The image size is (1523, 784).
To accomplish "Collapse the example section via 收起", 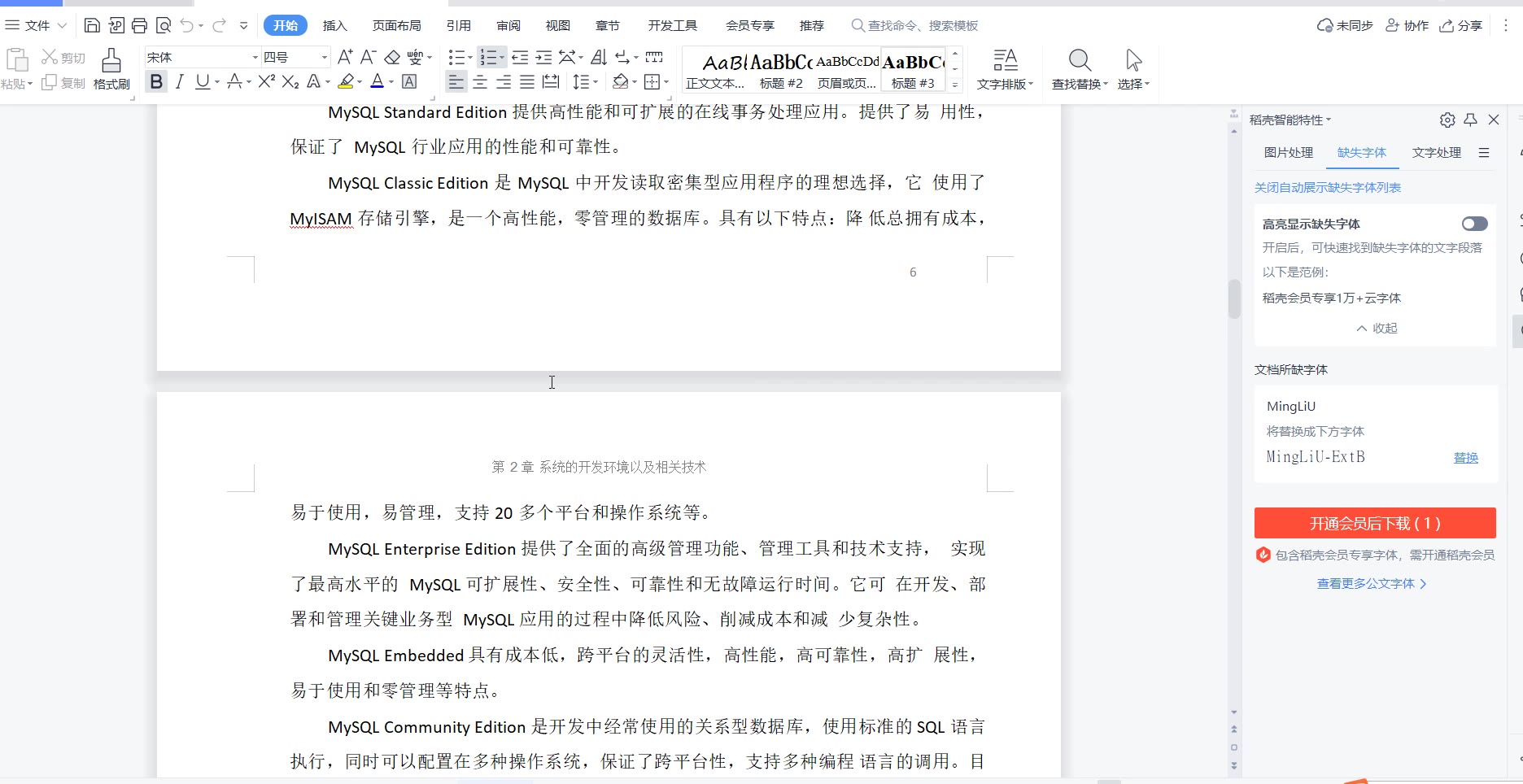I will 1377,328.
